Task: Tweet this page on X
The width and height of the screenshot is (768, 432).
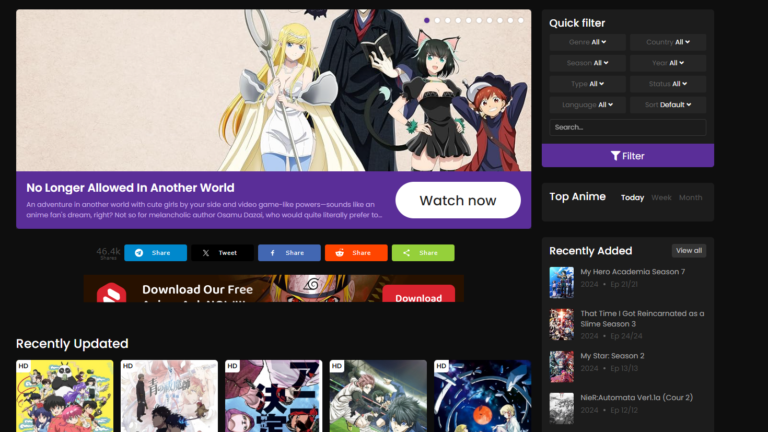Action: (222, 253)
